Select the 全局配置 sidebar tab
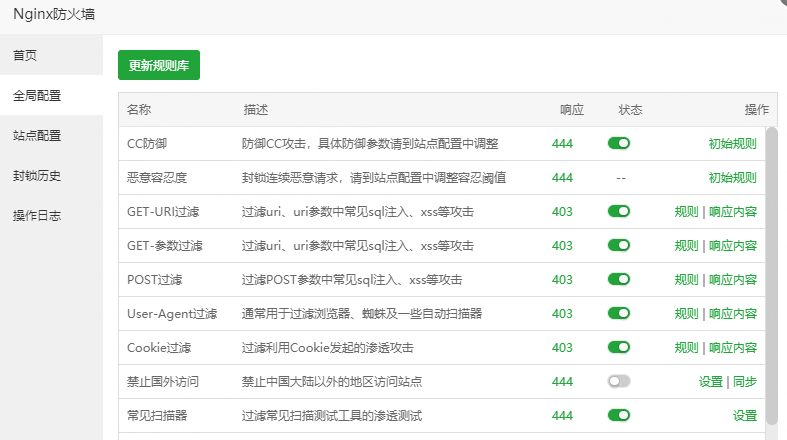Screen dimensions: 787x440 point(51,95)
